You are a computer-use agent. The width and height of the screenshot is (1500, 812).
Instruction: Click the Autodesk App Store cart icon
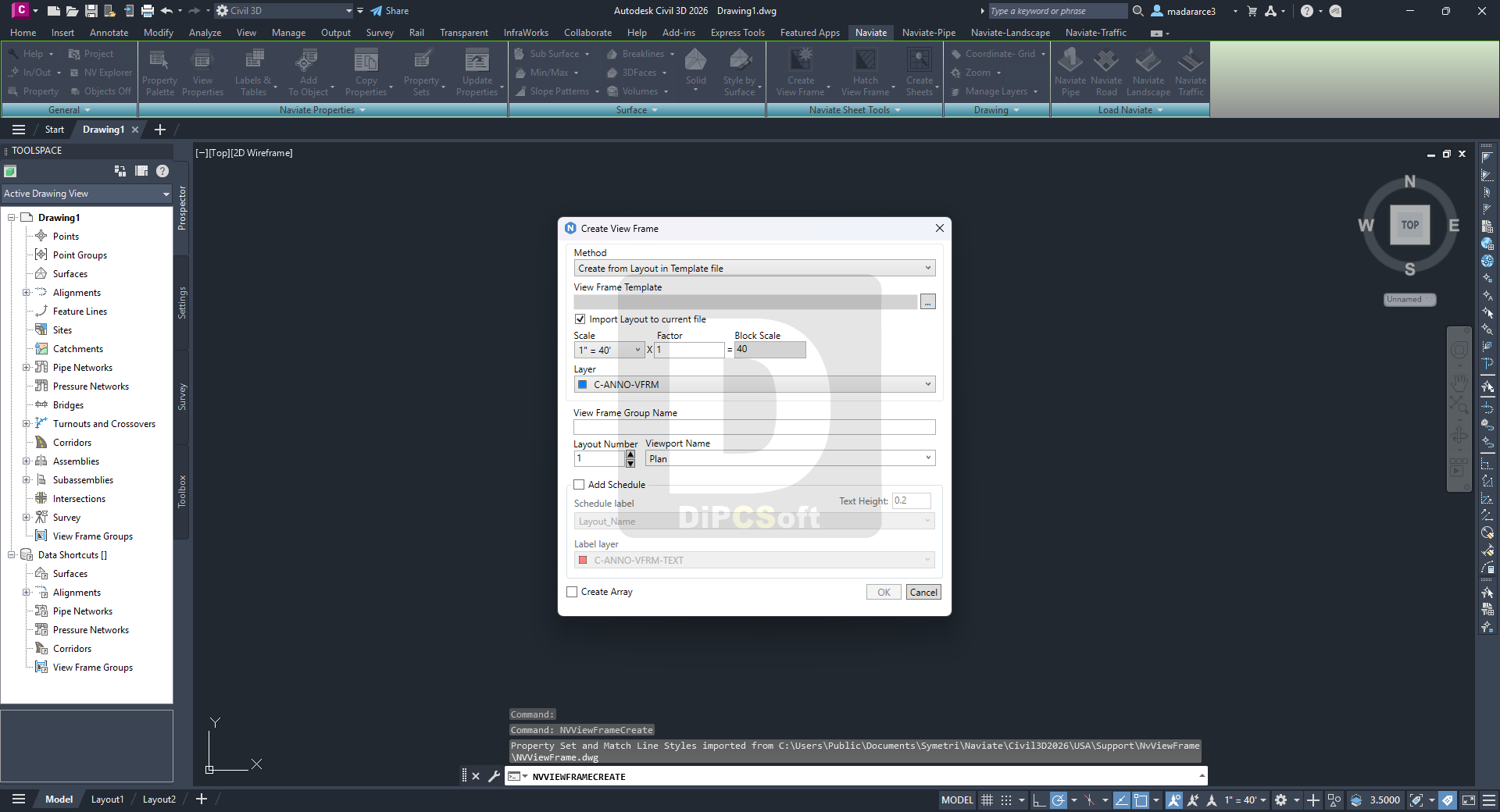tap(1252, 11)
